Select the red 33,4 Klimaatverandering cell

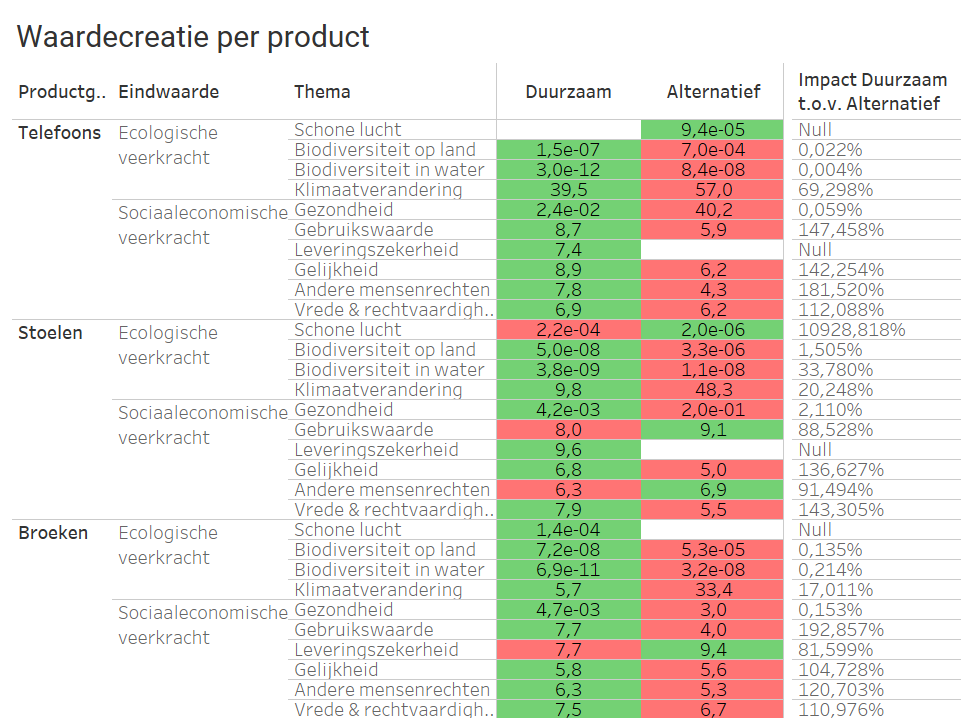coord(713,590)
